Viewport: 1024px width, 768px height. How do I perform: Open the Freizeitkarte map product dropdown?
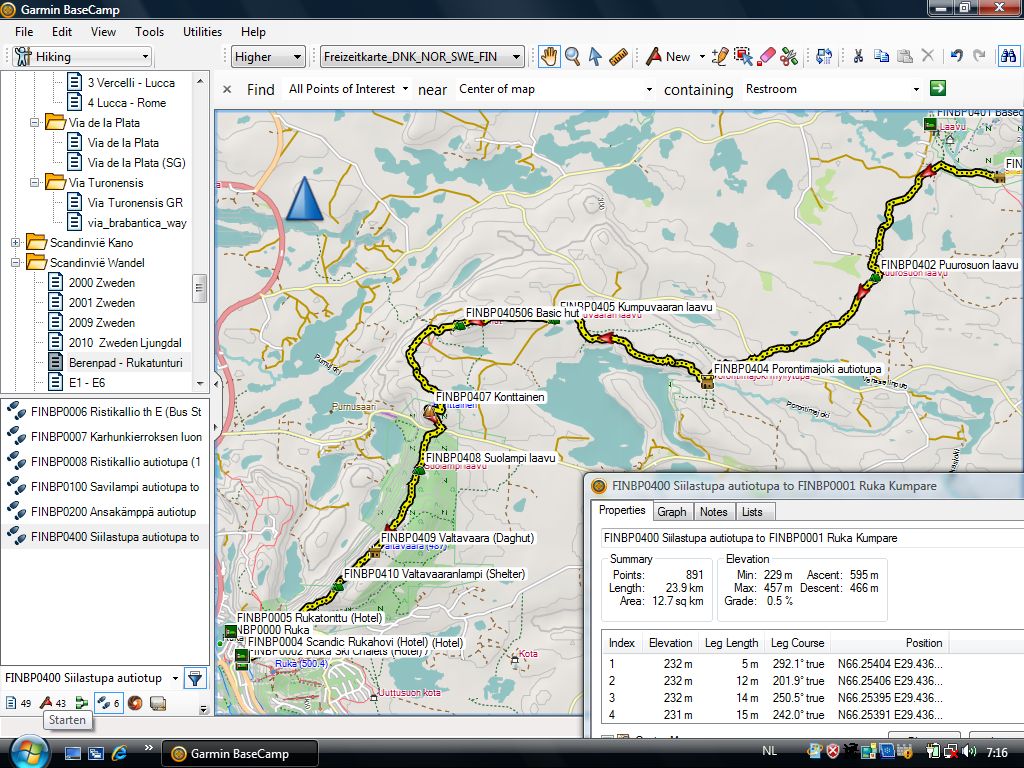click(x=422, y=57)
